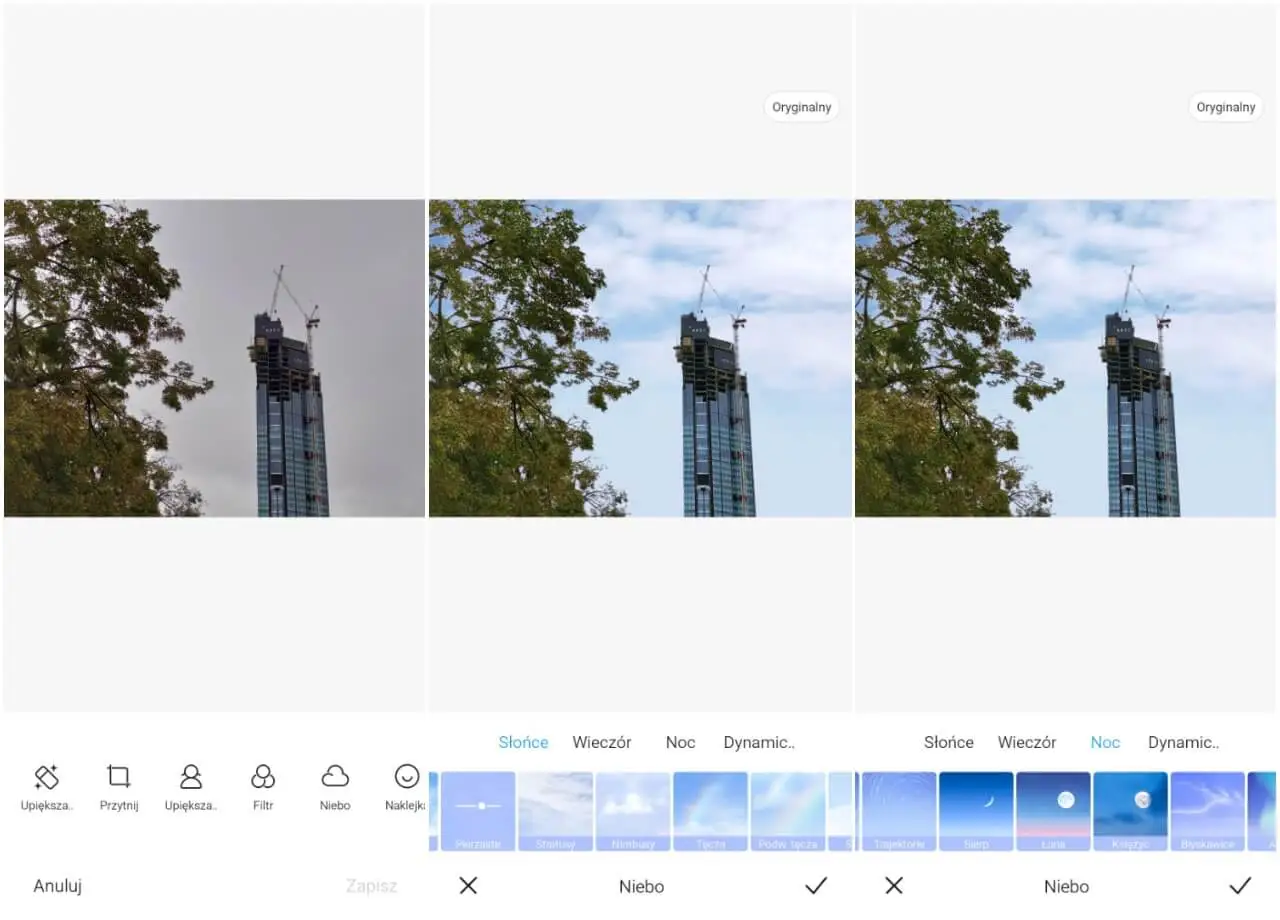Image resolution: width=1280 pixels, height=920 pixels.
Task: Toggle Oryginalny preview in right panel
Action: (1225, 107)
